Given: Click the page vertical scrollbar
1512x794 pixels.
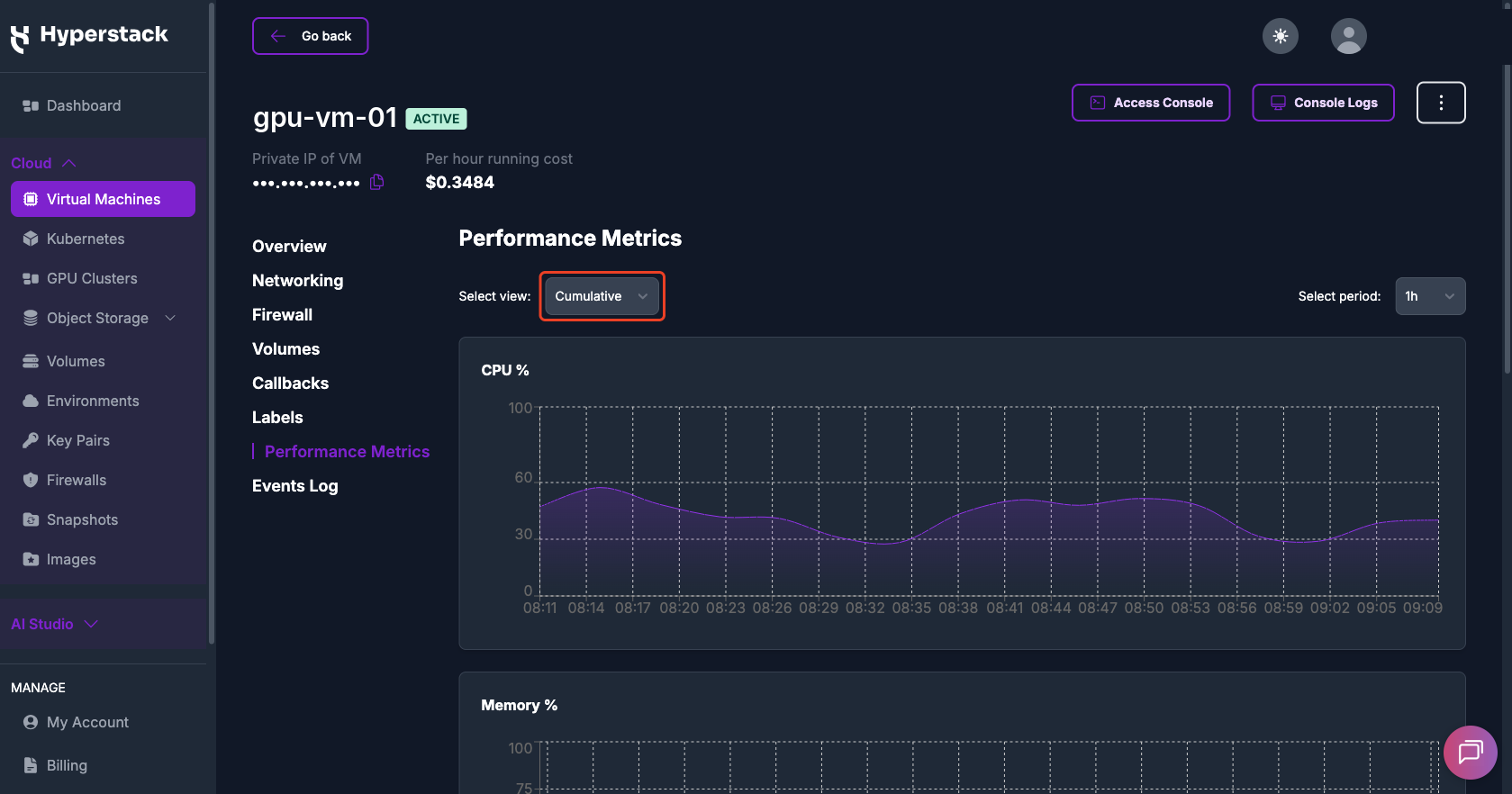Looking at the screenshot, I should coord(1507,219).
